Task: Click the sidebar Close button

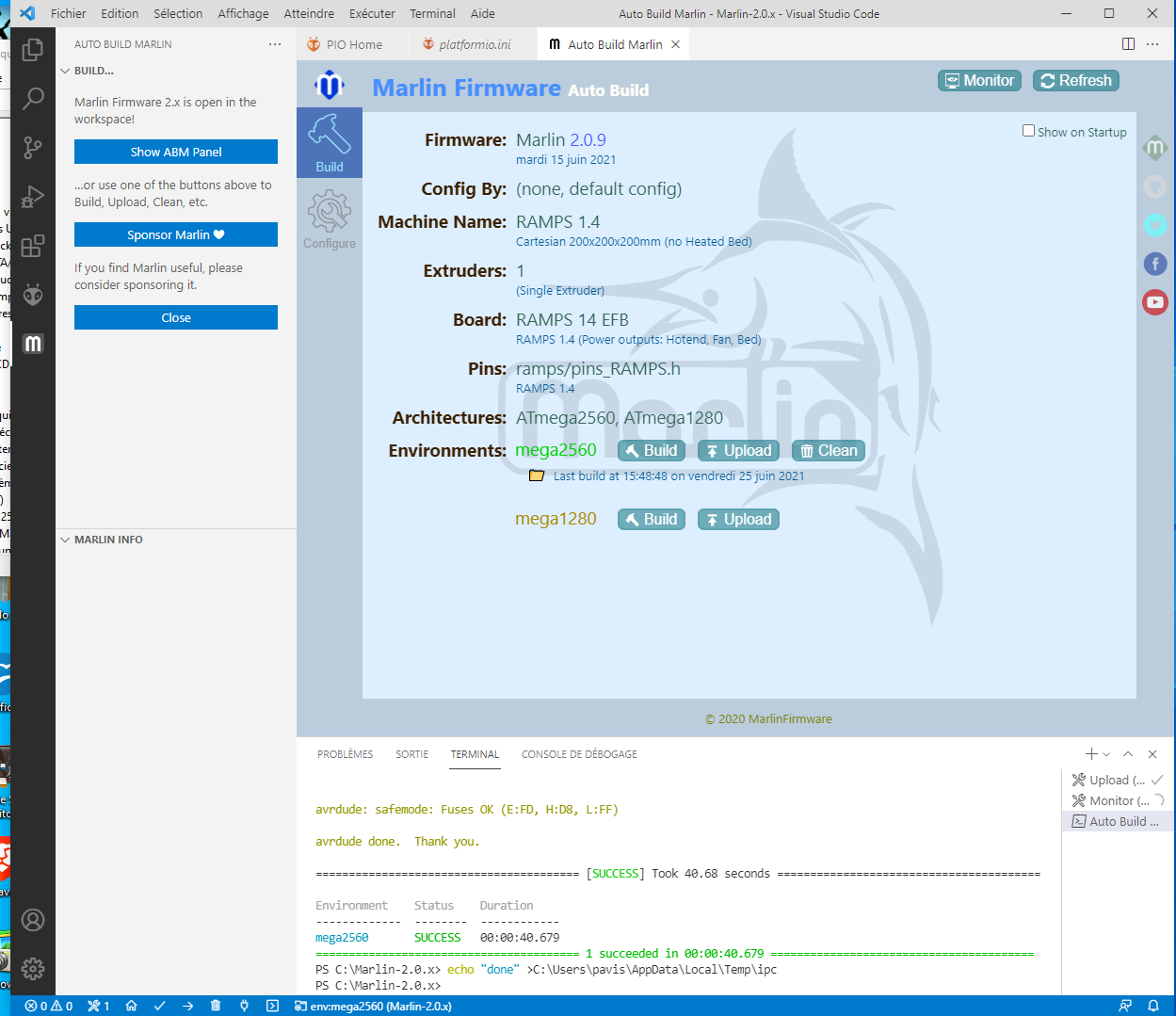Action: coord(176,317)
